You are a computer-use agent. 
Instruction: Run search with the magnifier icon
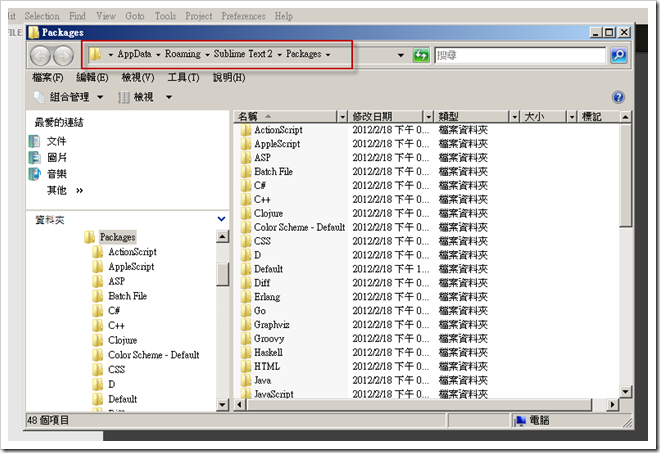[x=618, y=55]
